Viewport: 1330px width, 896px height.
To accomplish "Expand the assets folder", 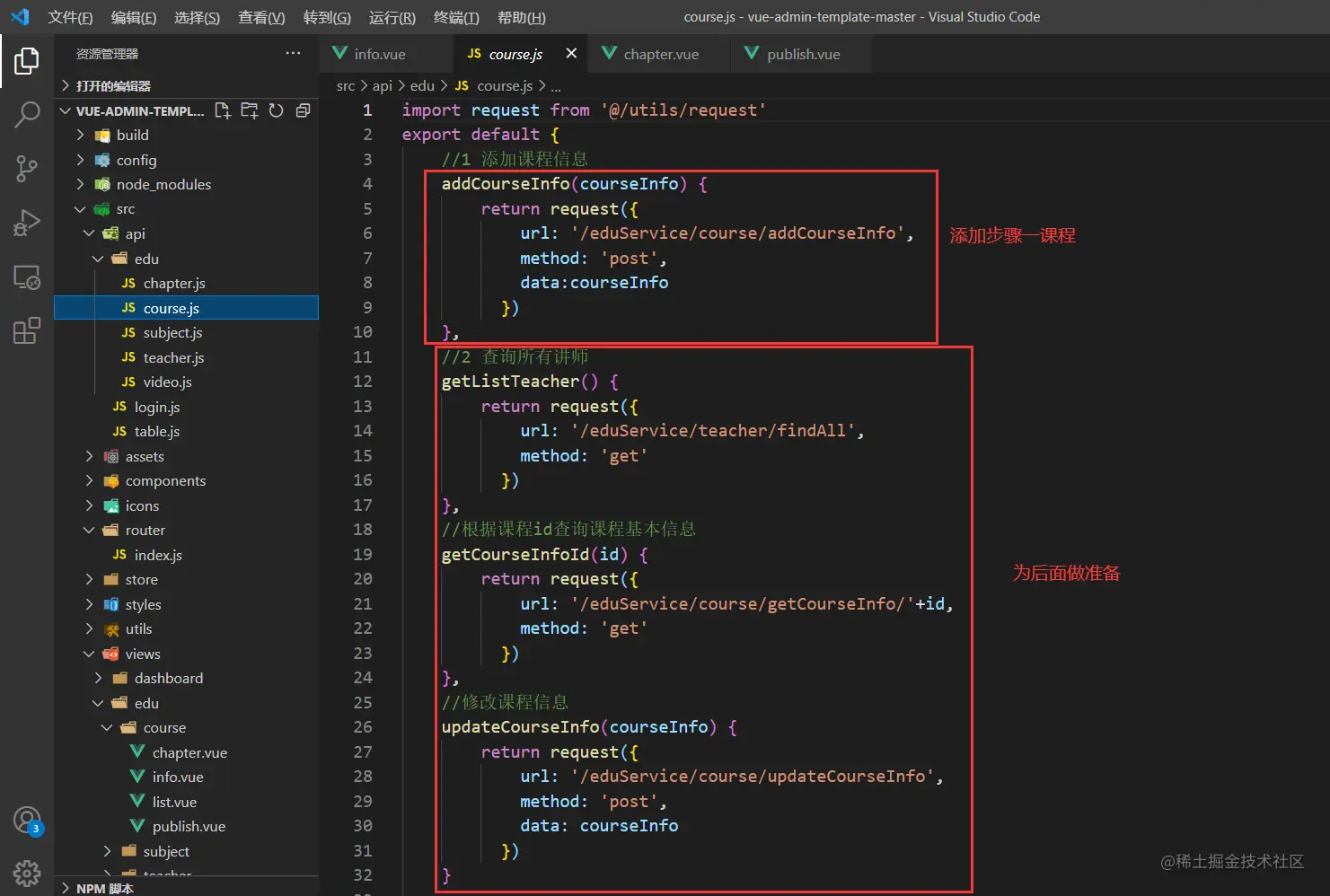I will point(186,456).
